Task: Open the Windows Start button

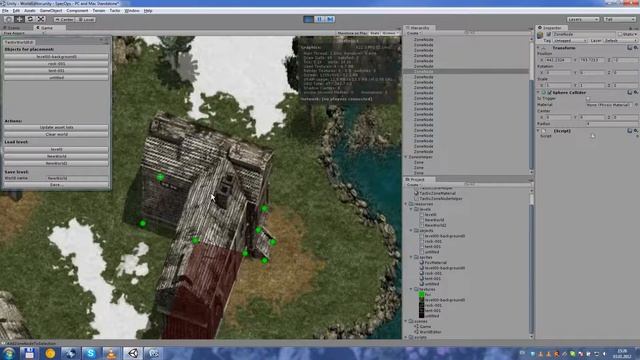Action: pos(9,353)
